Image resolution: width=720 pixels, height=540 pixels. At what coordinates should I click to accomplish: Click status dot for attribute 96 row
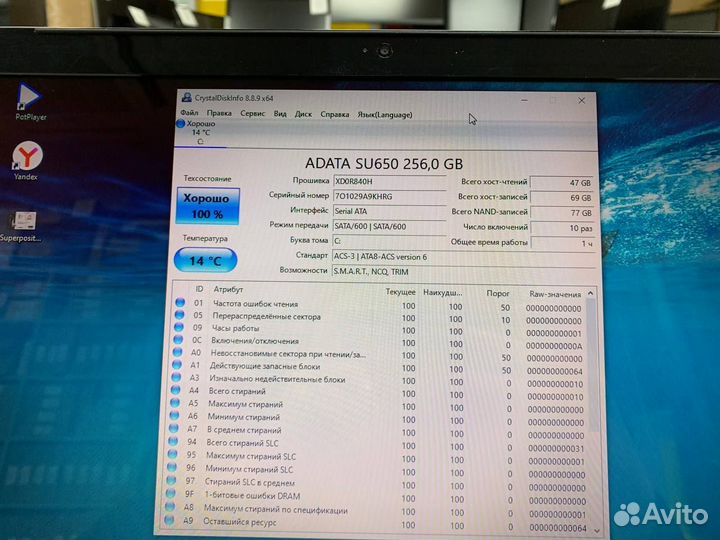point(172,467)
